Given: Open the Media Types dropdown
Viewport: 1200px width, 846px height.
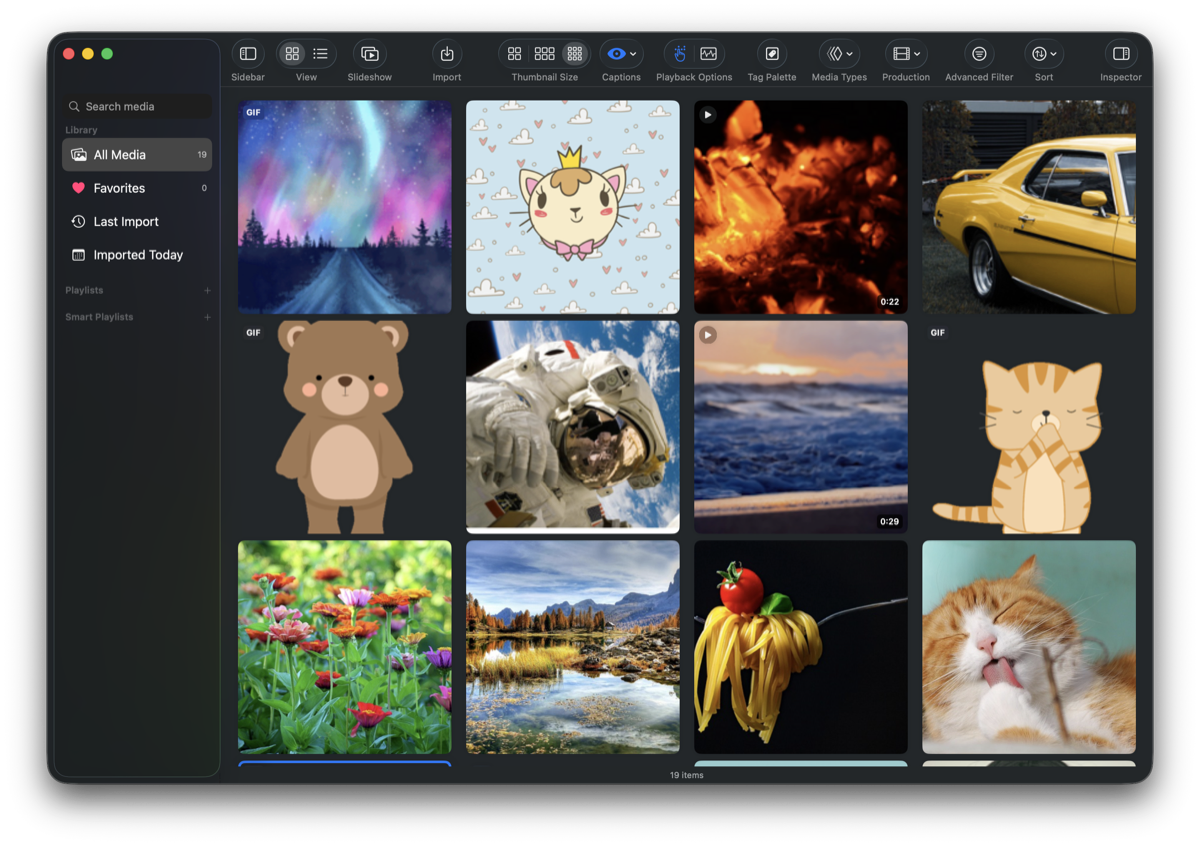Looking at the screenshot, I should [x=838, y=53].
